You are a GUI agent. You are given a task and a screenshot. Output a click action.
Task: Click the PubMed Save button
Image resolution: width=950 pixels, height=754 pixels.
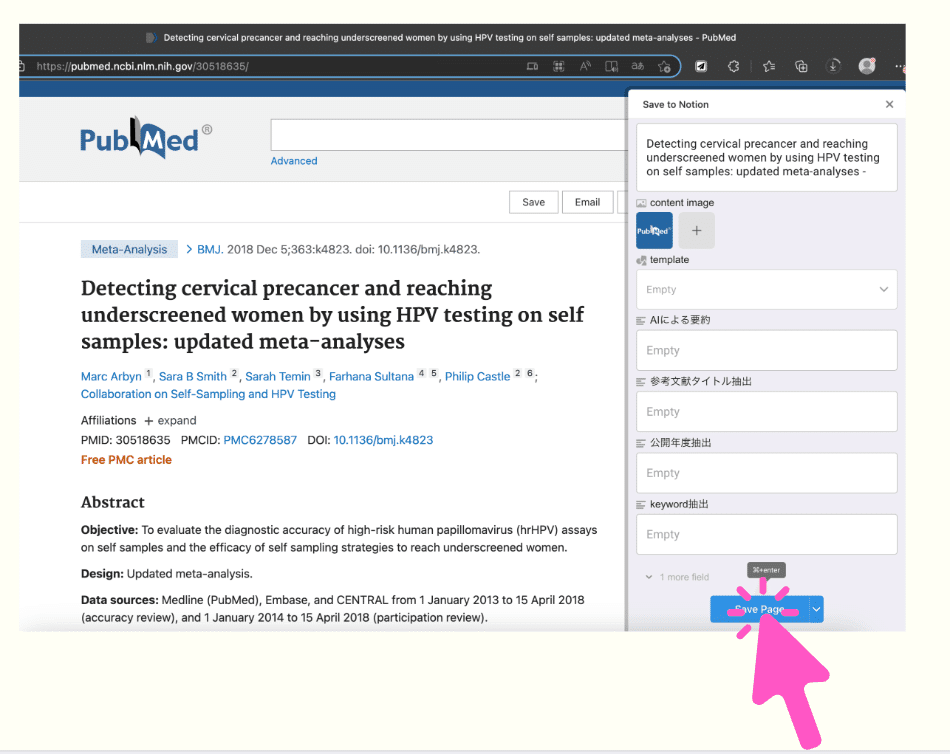coord(533,202)
